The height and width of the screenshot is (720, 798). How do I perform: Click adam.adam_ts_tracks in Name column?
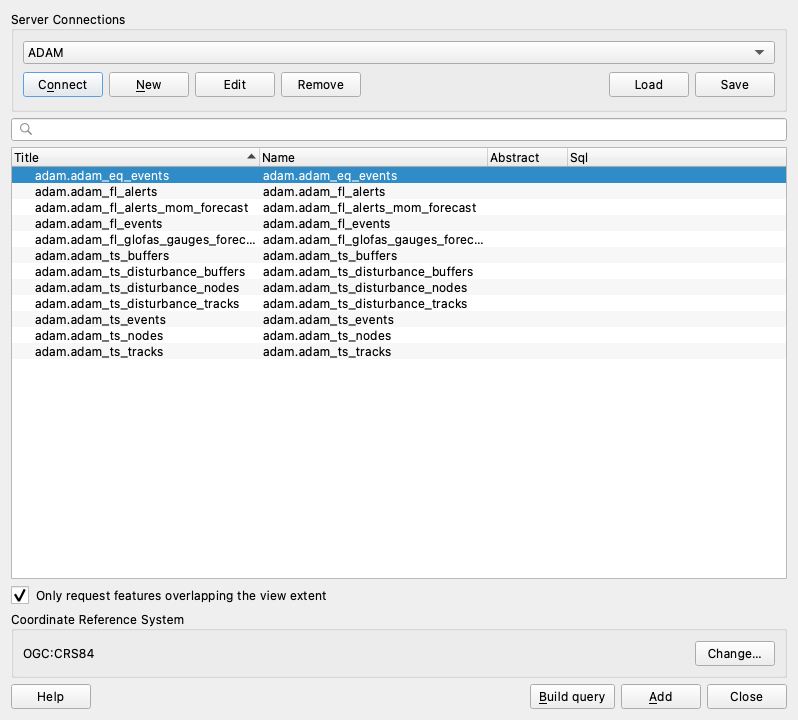[327, 352]
